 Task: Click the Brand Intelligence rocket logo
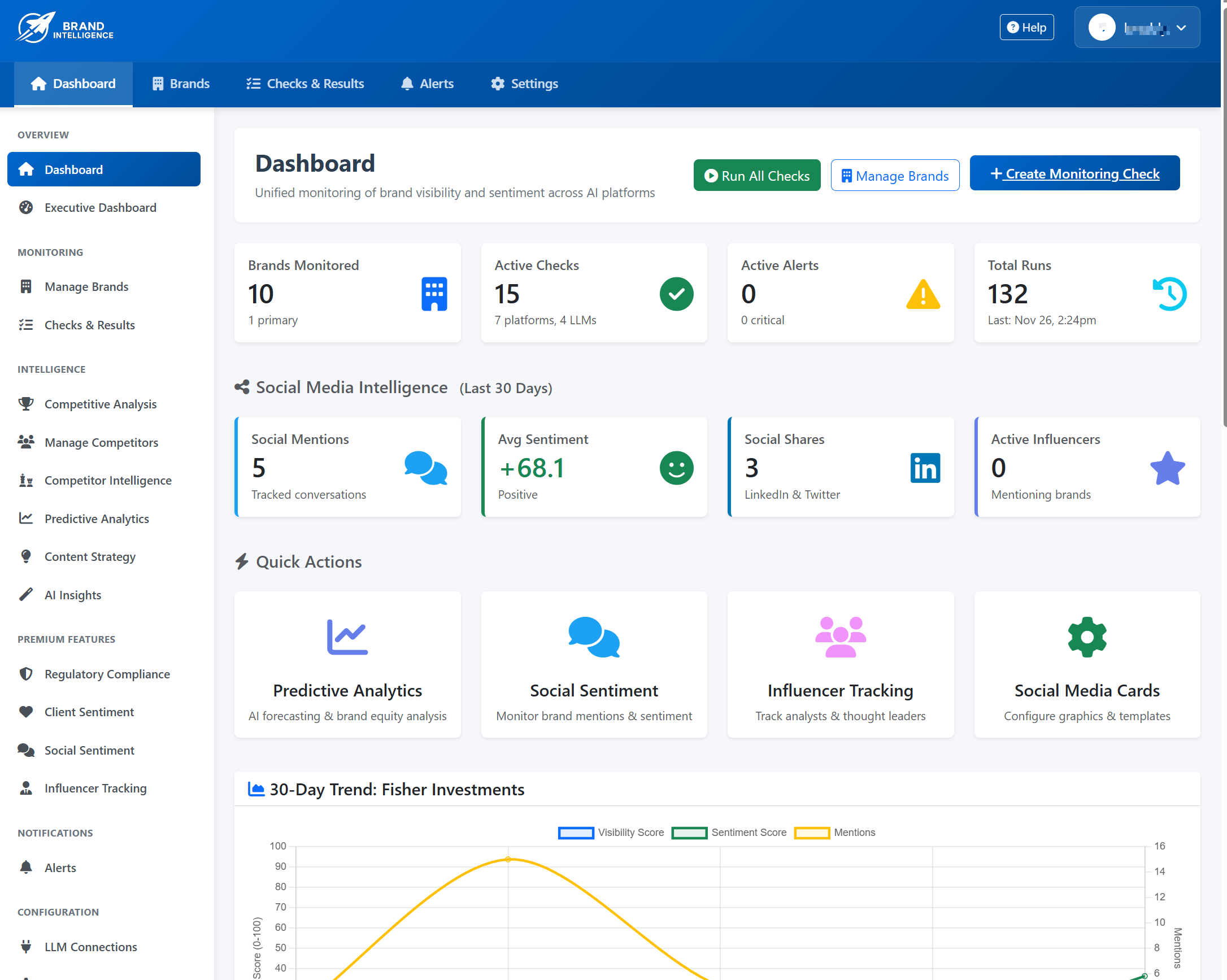tap(35, 27)
